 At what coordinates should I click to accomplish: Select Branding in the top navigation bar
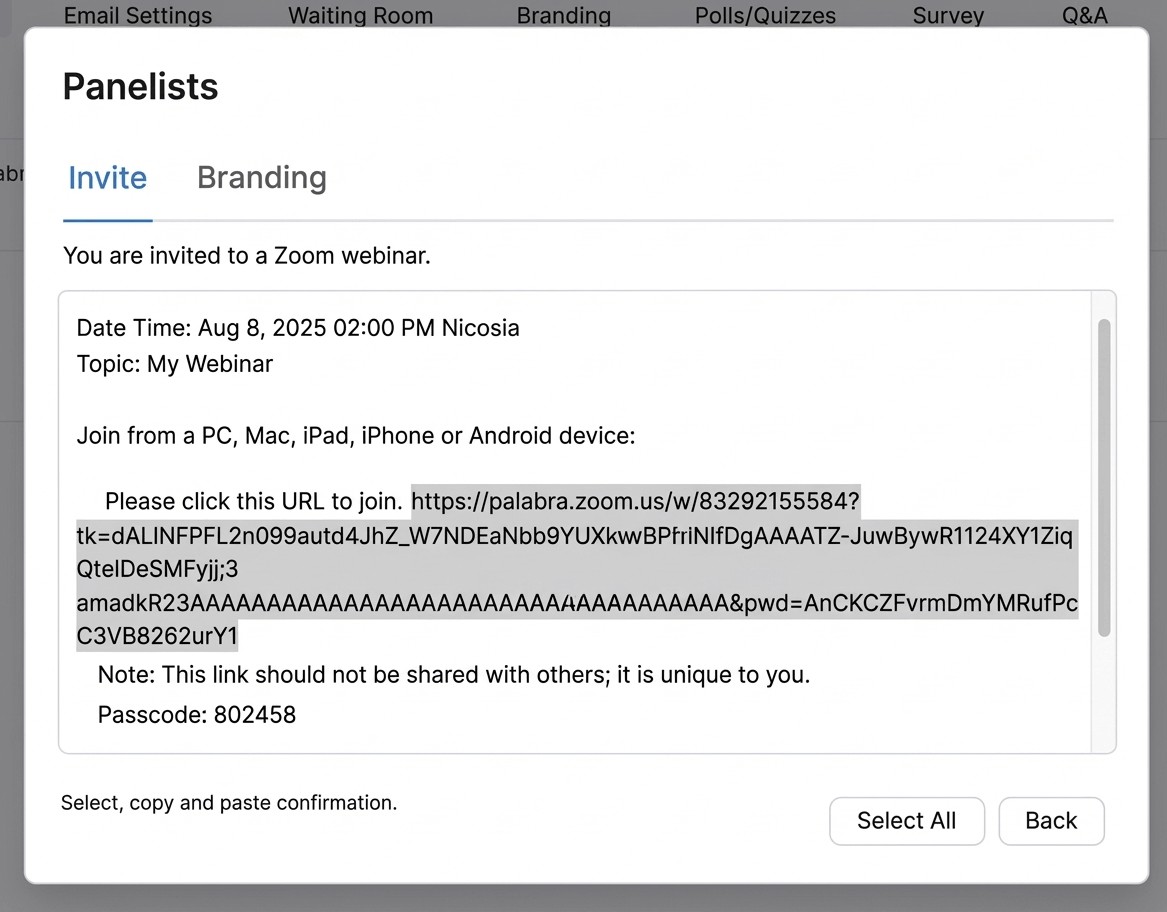tap(563, 16)
